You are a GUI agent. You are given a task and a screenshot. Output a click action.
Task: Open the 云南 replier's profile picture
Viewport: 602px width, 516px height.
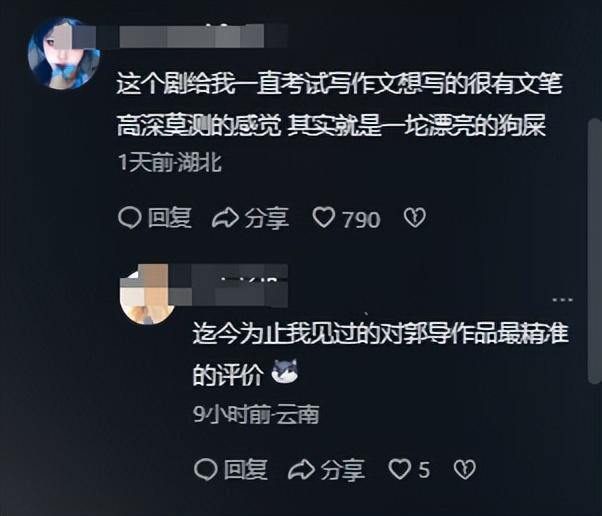(147, 295)
